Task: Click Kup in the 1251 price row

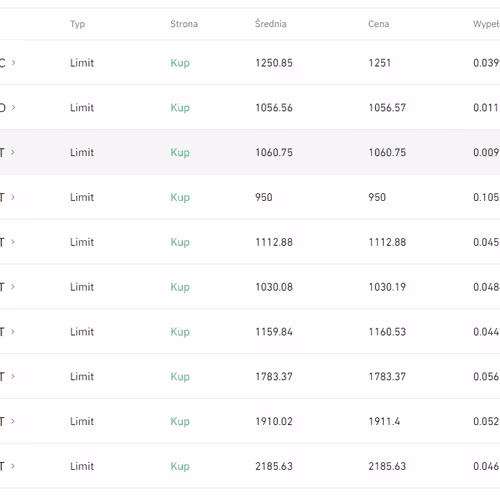Action: click(180, 63)
